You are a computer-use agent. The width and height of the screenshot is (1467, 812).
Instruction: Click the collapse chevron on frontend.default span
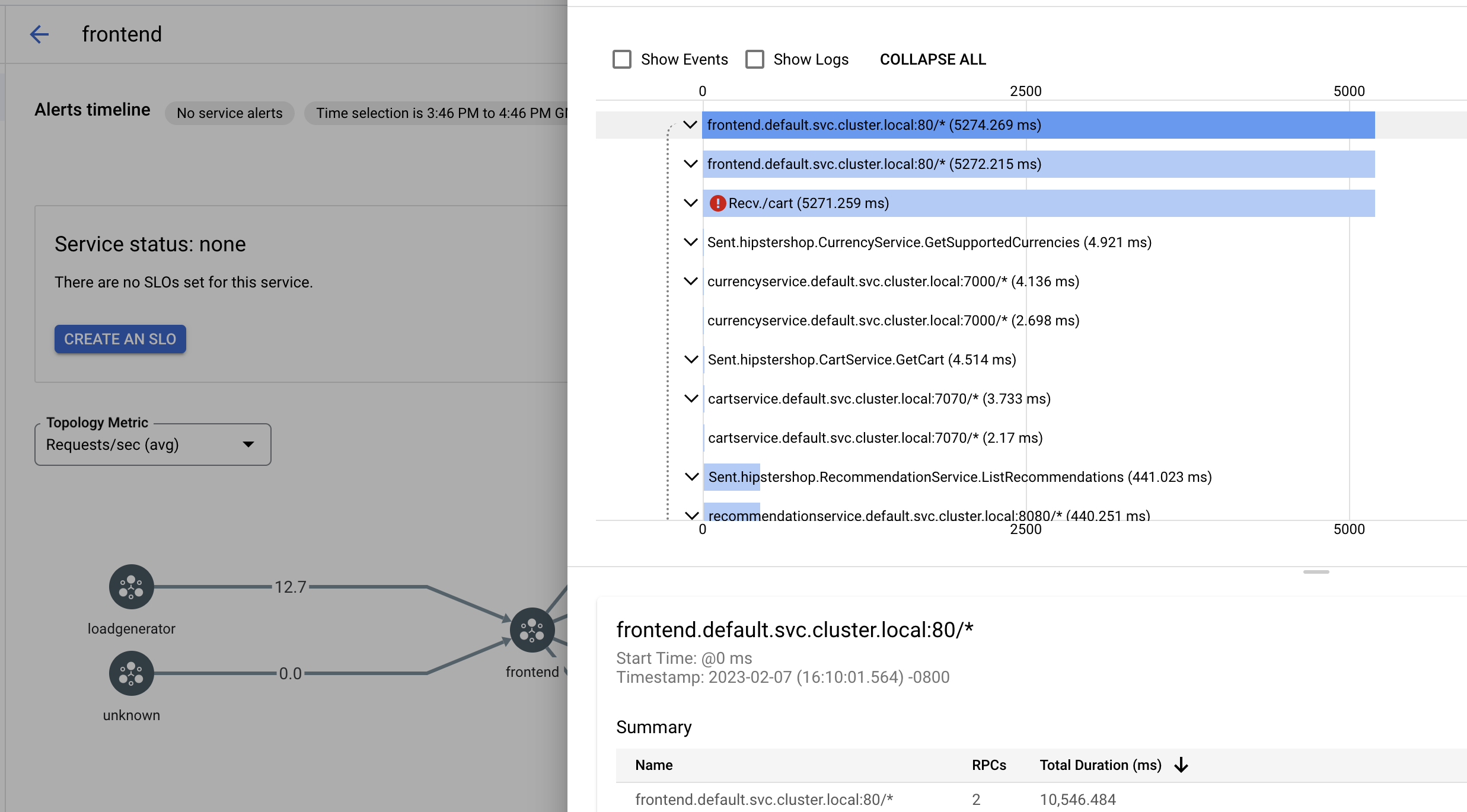click(x=690, y=124)
